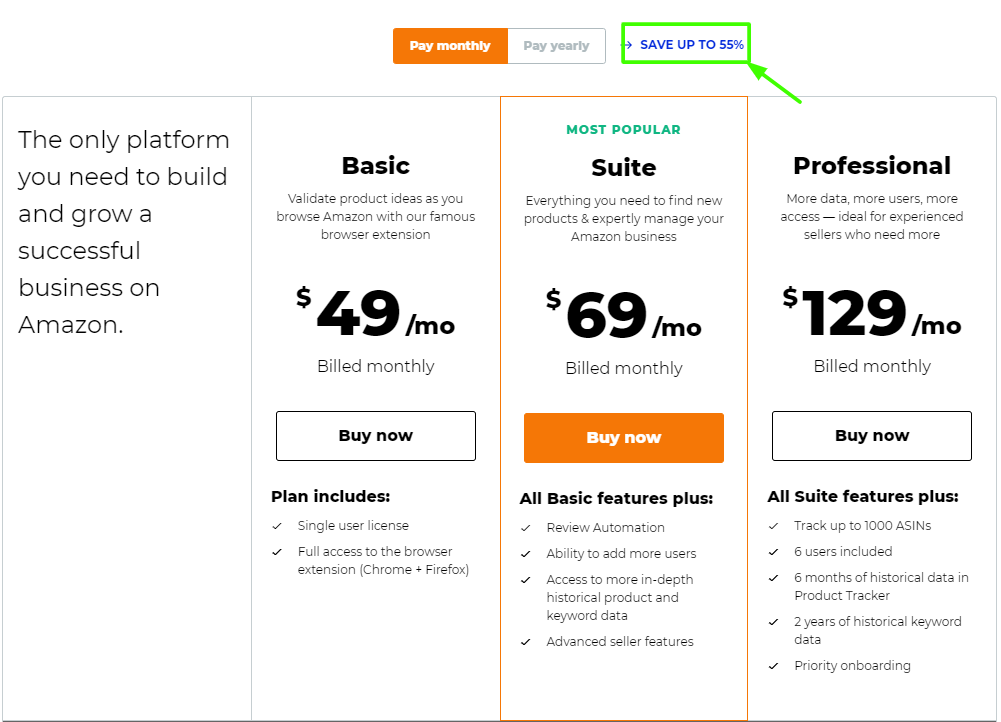Switch billing to Pay yearly
The width and height of the screenshot is (1001, 722).
coord(557,46)
